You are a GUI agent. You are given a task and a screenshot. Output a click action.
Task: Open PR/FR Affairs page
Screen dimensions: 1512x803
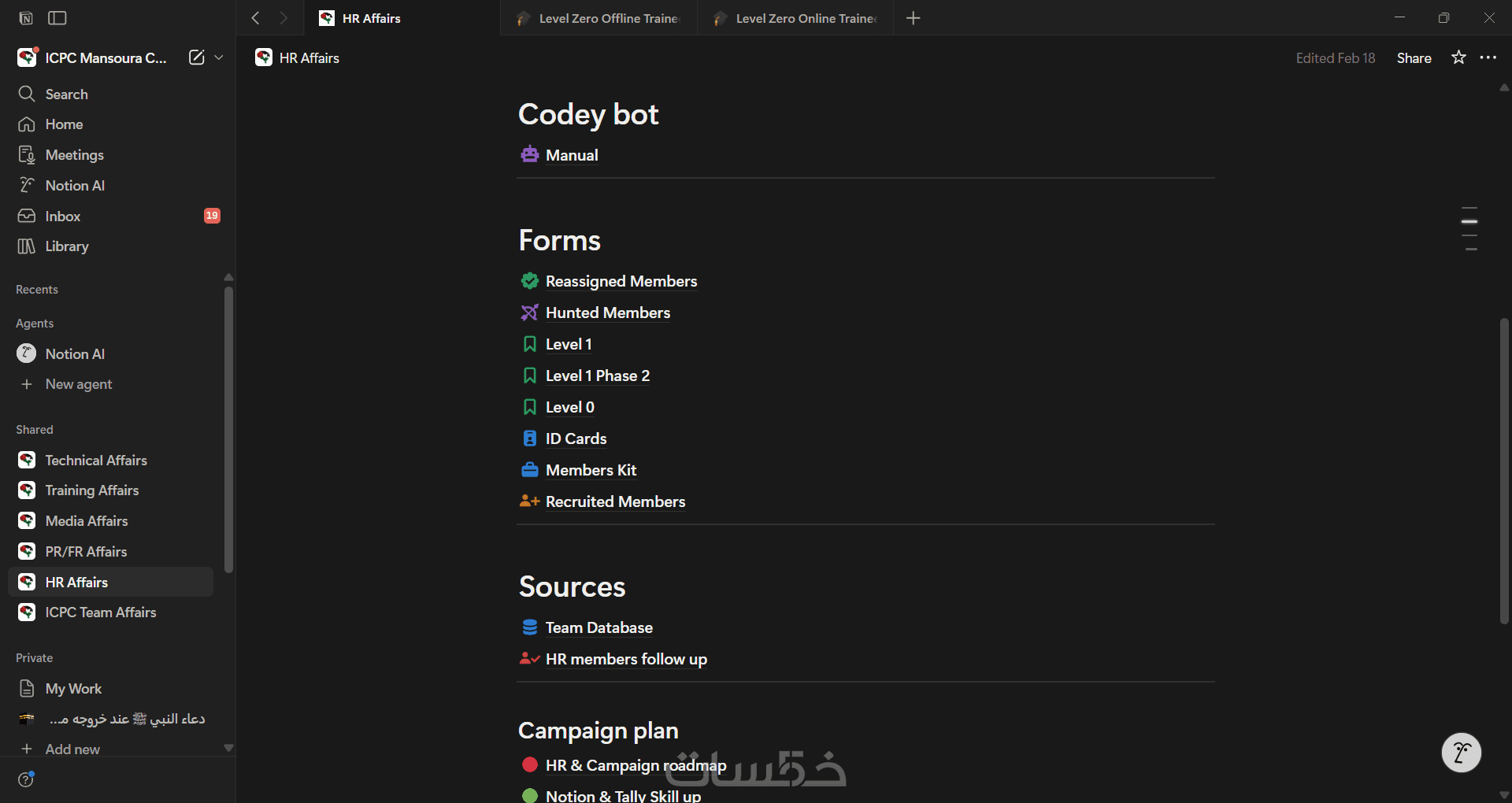coord(110,552)
